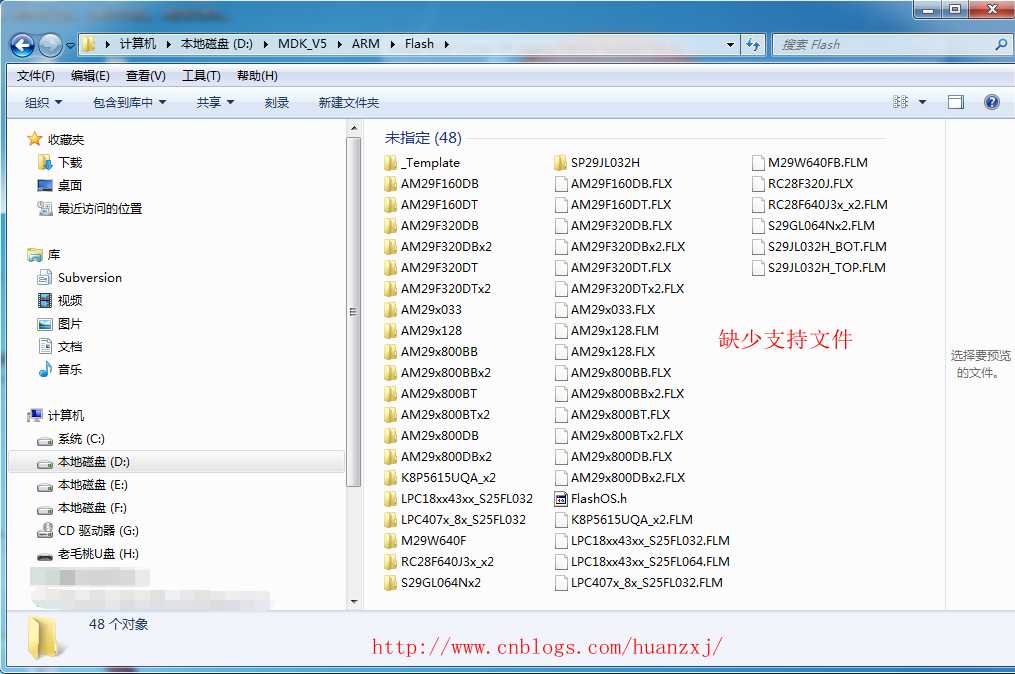Click the refresh button beside address bar
Image resolution: width=1015 pixels, height=674 pixels.
click(752, 44)
